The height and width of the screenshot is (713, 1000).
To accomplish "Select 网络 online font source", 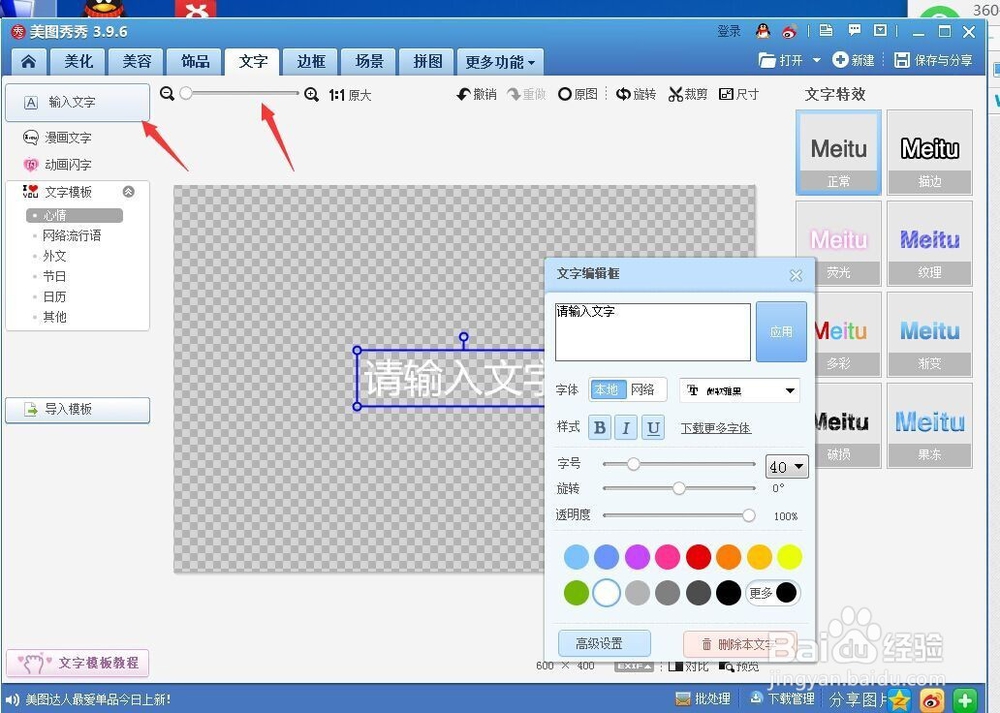I will 643,389.
